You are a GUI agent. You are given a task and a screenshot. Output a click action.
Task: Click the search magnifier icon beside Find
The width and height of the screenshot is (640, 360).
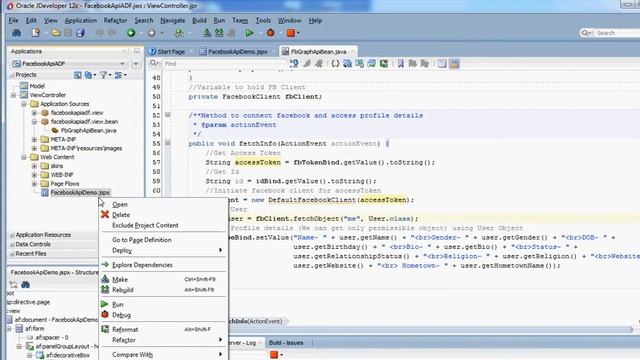154,63
